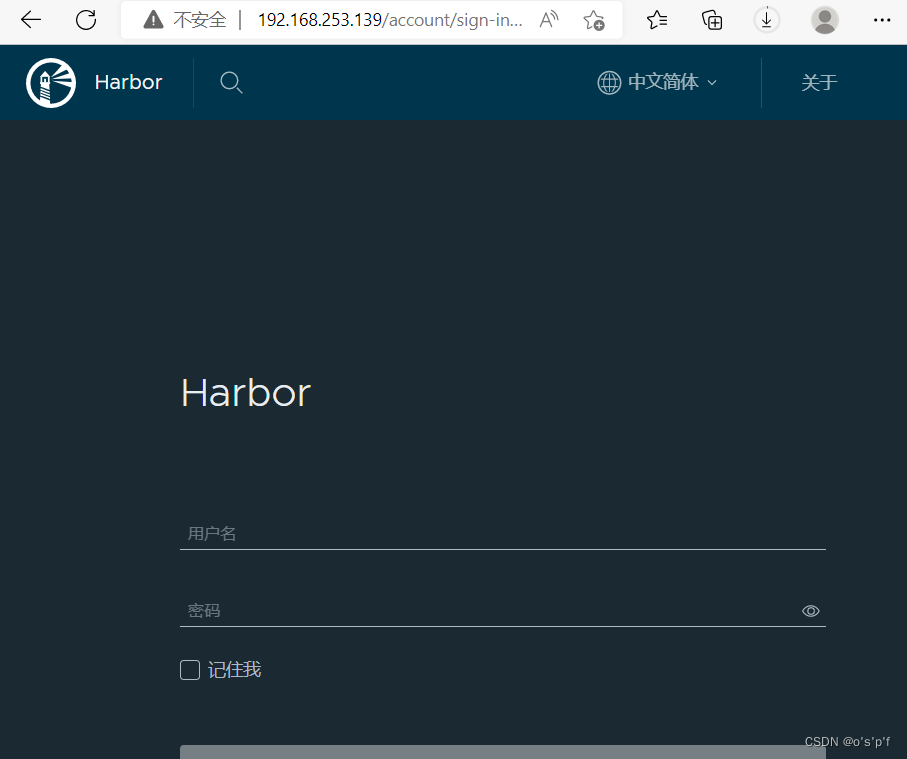Open the favorites list icon

point(657,20)
